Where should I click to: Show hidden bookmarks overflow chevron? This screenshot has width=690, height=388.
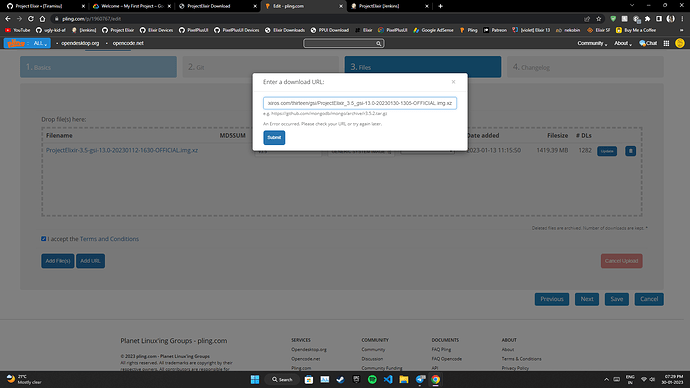(682, 30)
